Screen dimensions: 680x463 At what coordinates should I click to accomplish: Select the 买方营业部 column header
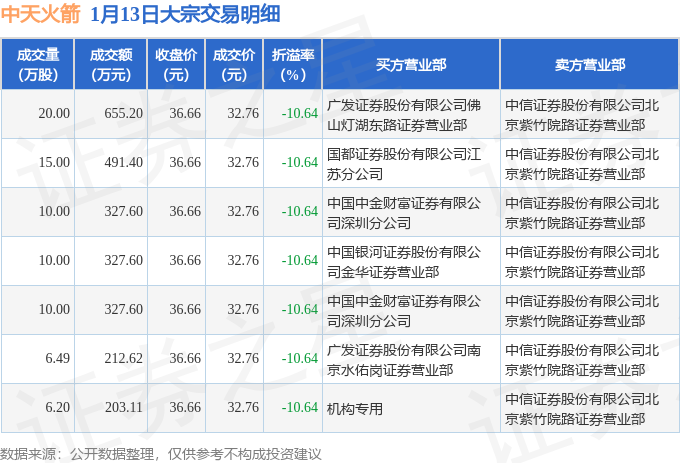[411, 65]
